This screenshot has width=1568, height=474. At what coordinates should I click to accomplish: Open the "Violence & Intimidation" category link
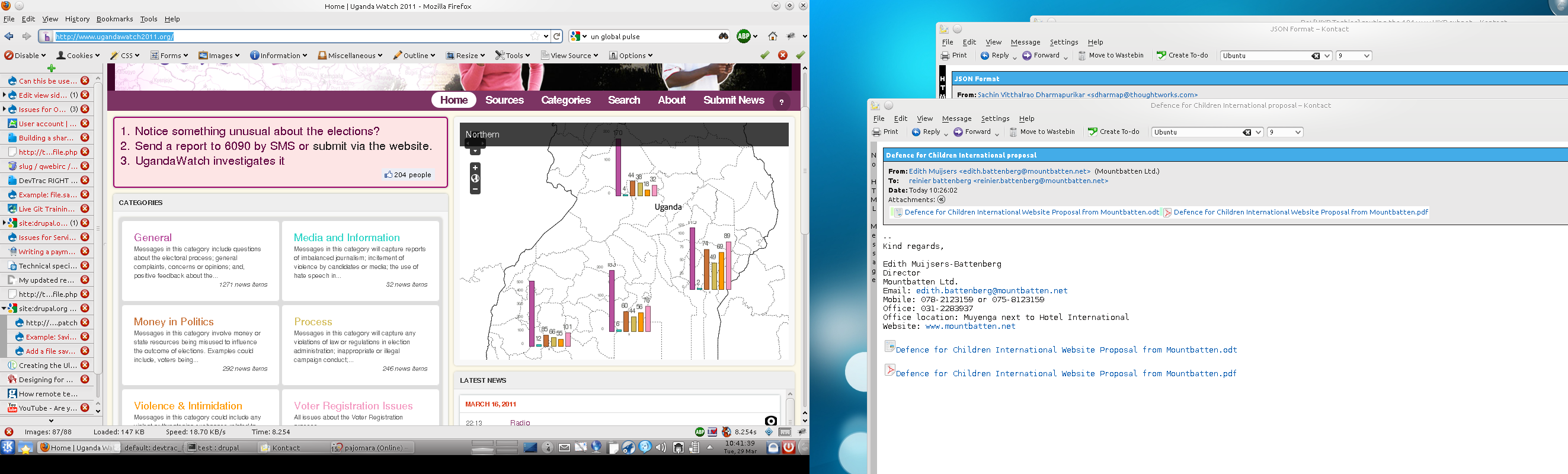[x=188, y=406]
